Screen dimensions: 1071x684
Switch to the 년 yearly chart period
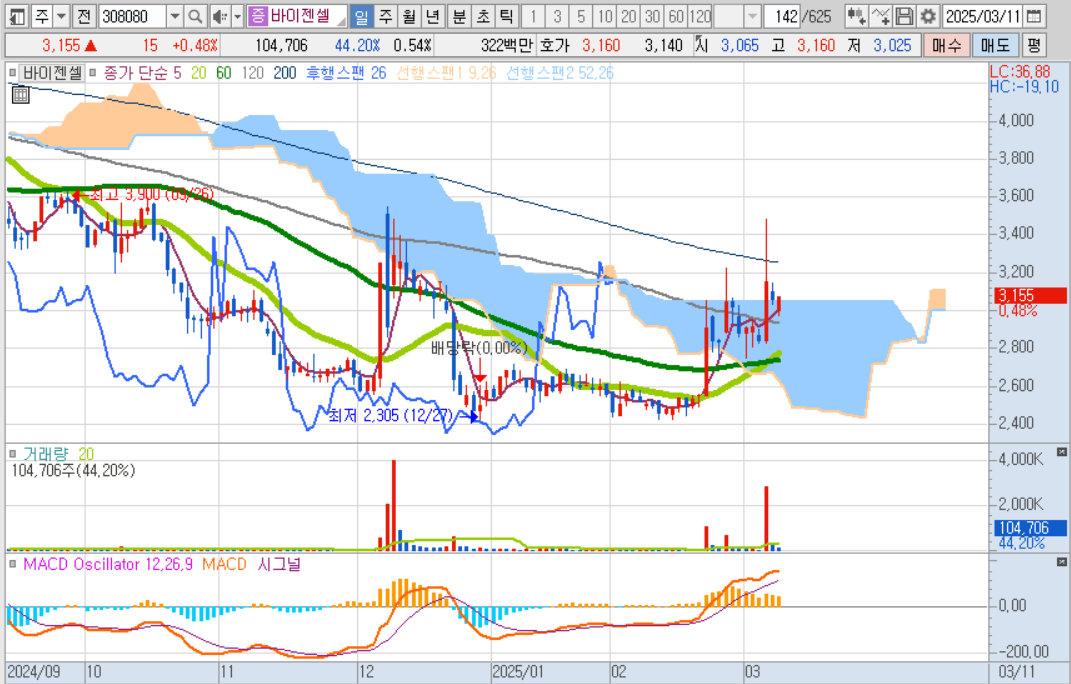432,16
